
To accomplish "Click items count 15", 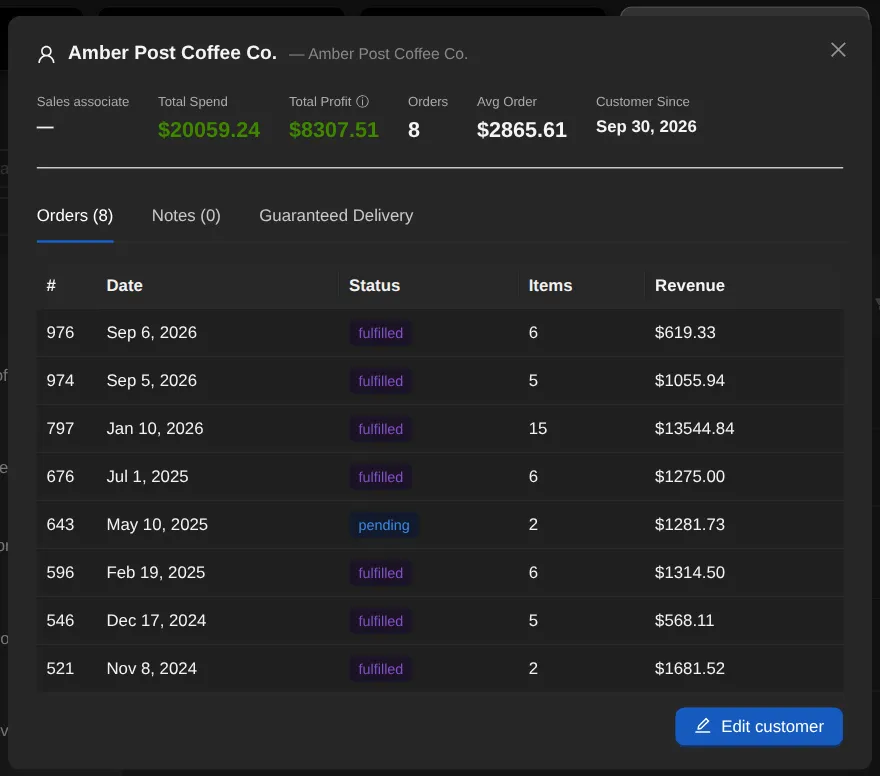I will (x=538, y=429).
